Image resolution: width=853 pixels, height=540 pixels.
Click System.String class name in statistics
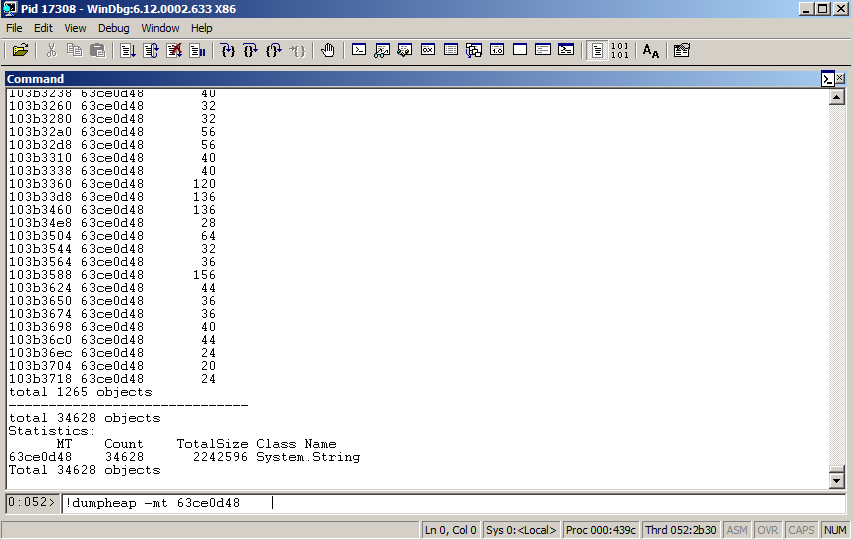point(308,457)
